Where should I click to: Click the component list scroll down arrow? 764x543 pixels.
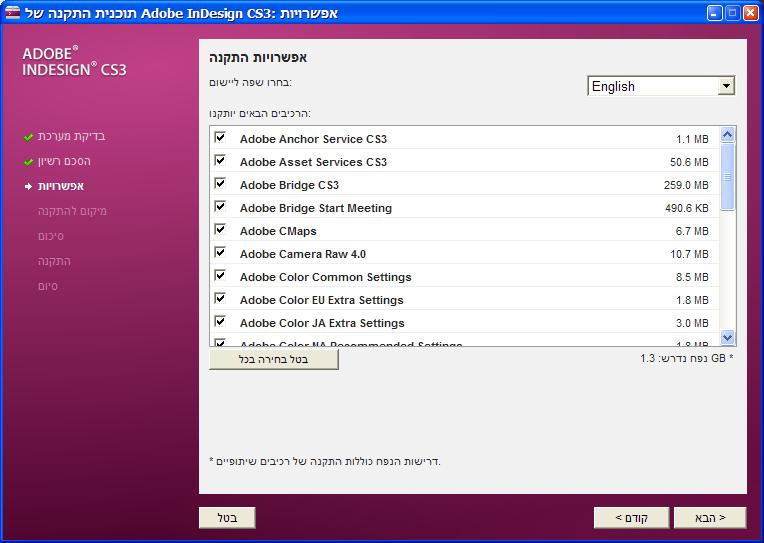click(x=727, y=337)
